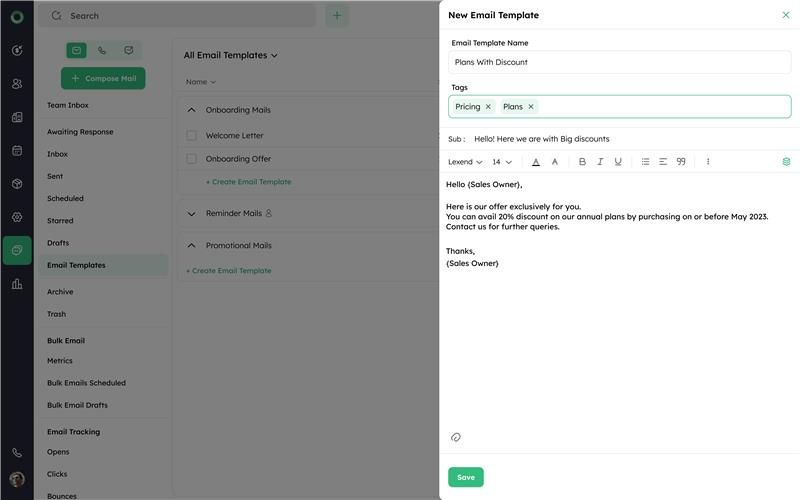The height and width of the screenshot is (500, 800).
Task: Go to Bulk Emails Scheduled
Action: click(x=86, y=383)
